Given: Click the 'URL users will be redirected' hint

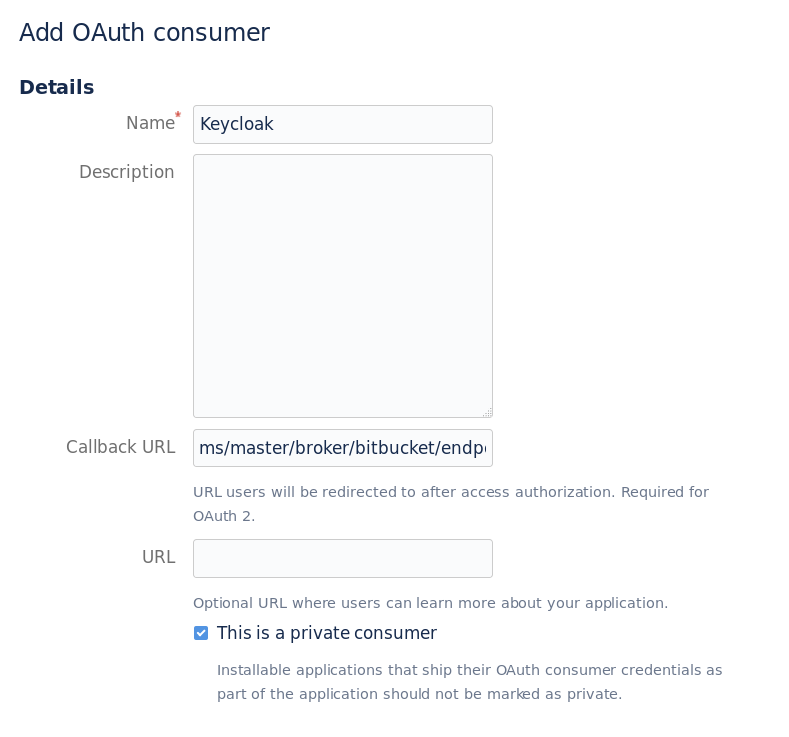Looking at the screenshot, I should pyautogui.click(x=450, y=492).
